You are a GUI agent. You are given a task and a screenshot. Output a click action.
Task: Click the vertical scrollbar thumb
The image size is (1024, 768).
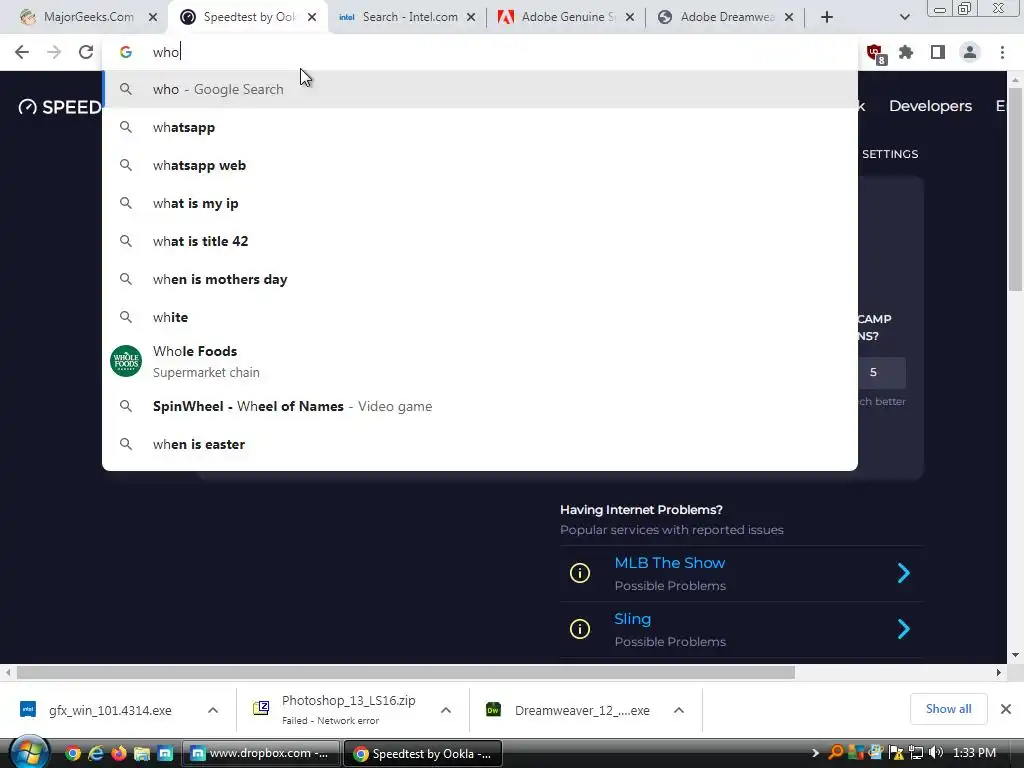click(1015, 188)
